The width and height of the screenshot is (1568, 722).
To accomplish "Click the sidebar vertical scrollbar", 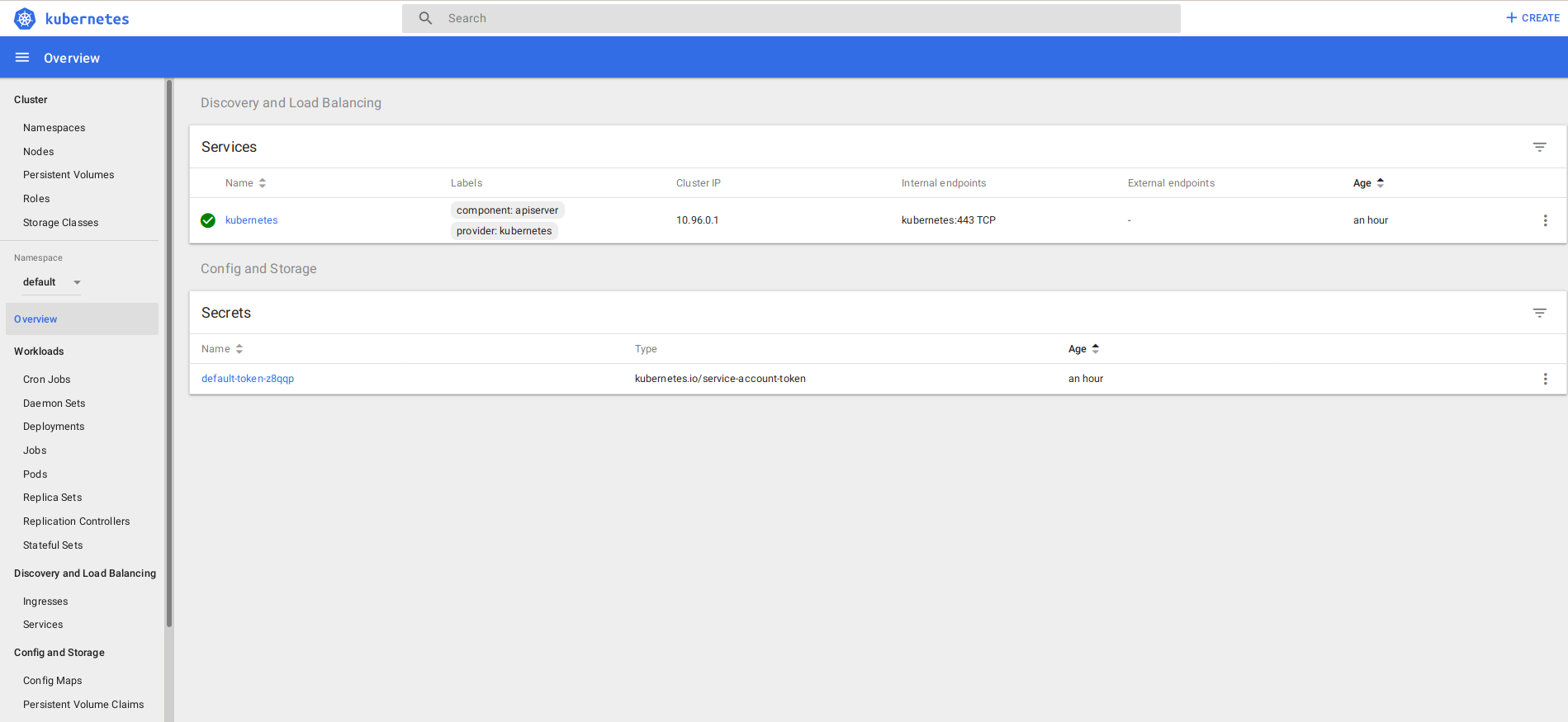I will click(169, 355).
